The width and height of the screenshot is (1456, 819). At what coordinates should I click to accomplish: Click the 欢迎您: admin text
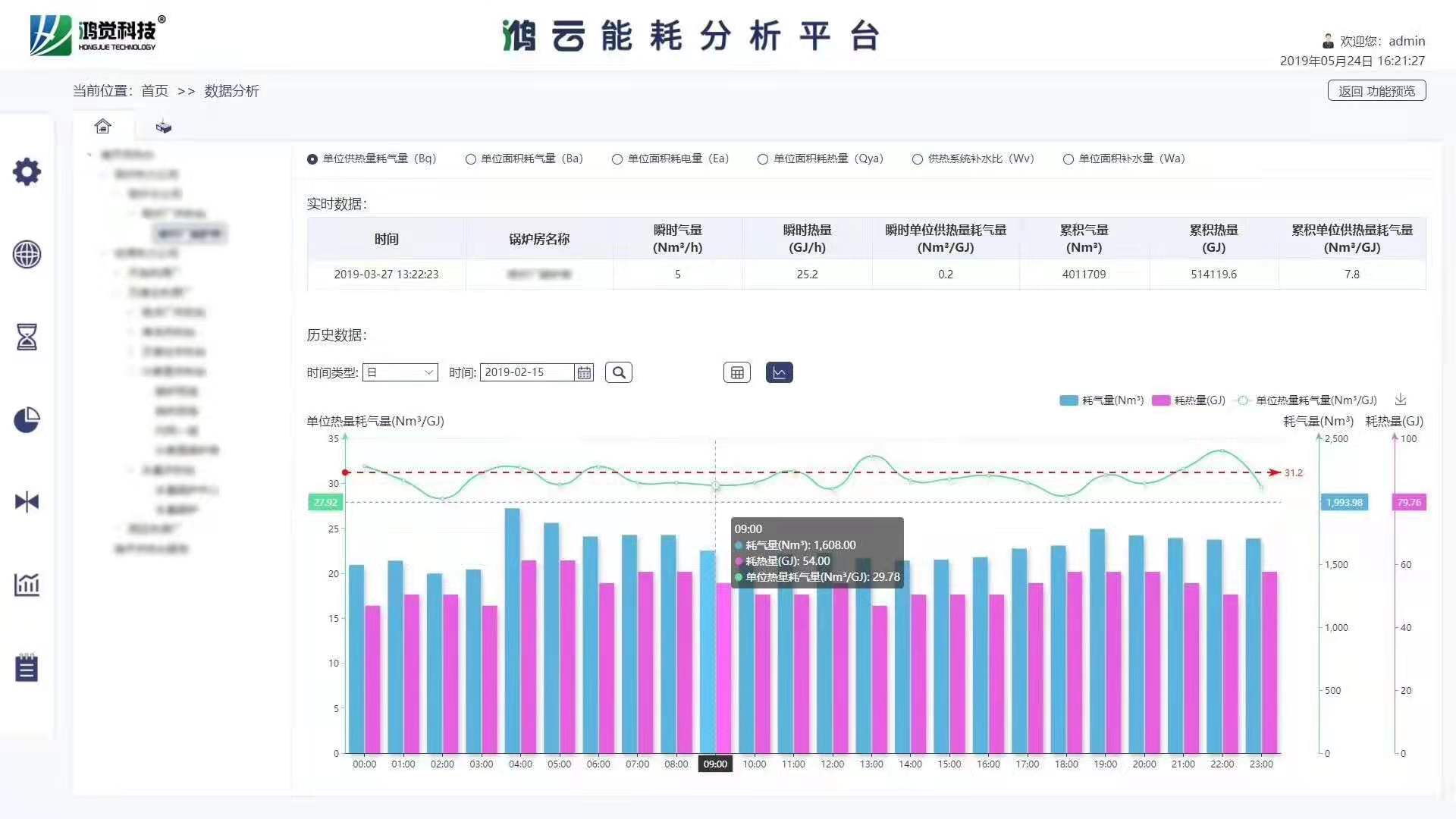coord(1382,41)
